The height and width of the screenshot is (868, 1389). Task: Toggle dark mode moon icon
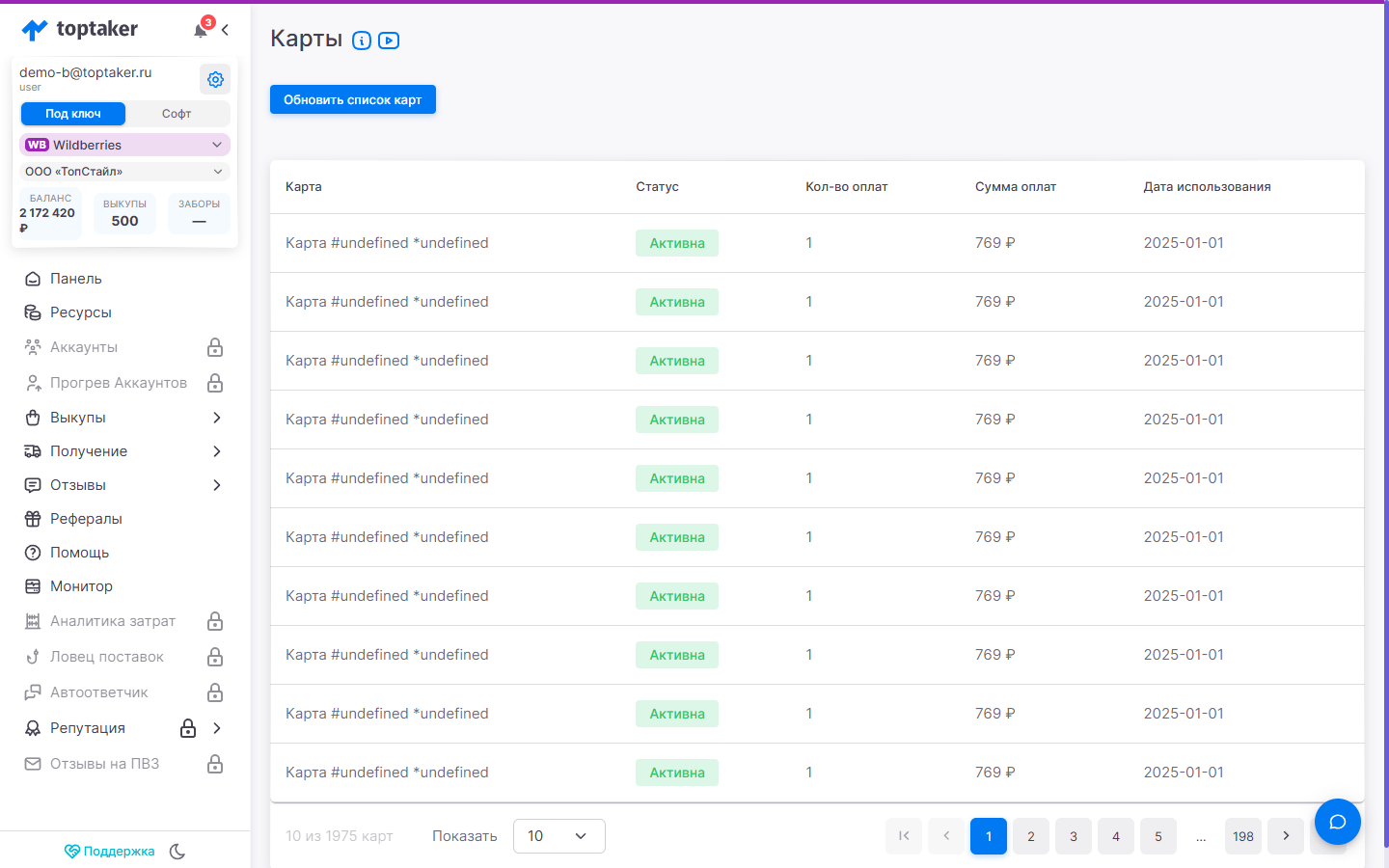coord(177,852)
